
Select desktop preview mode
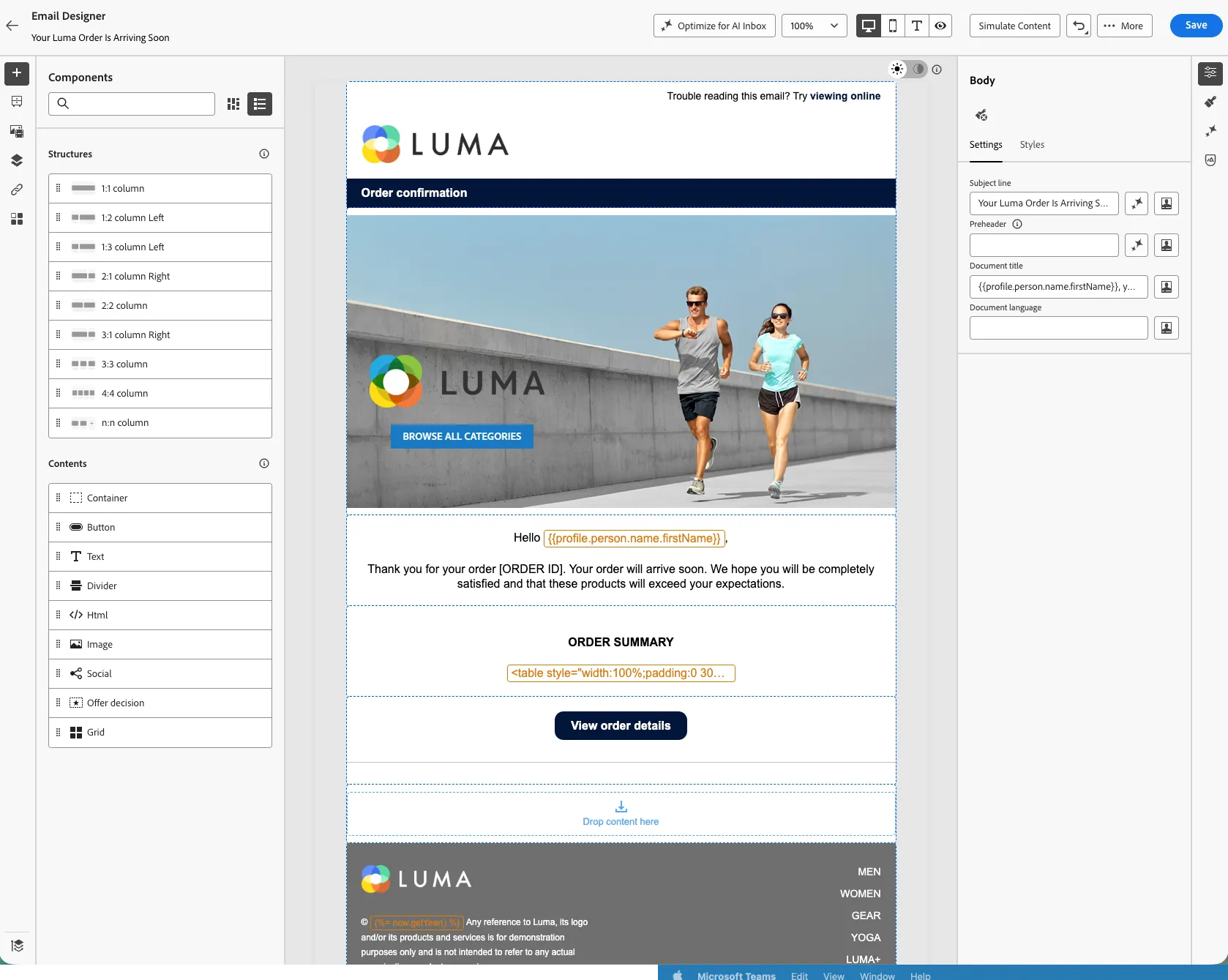tap(869, 26)
